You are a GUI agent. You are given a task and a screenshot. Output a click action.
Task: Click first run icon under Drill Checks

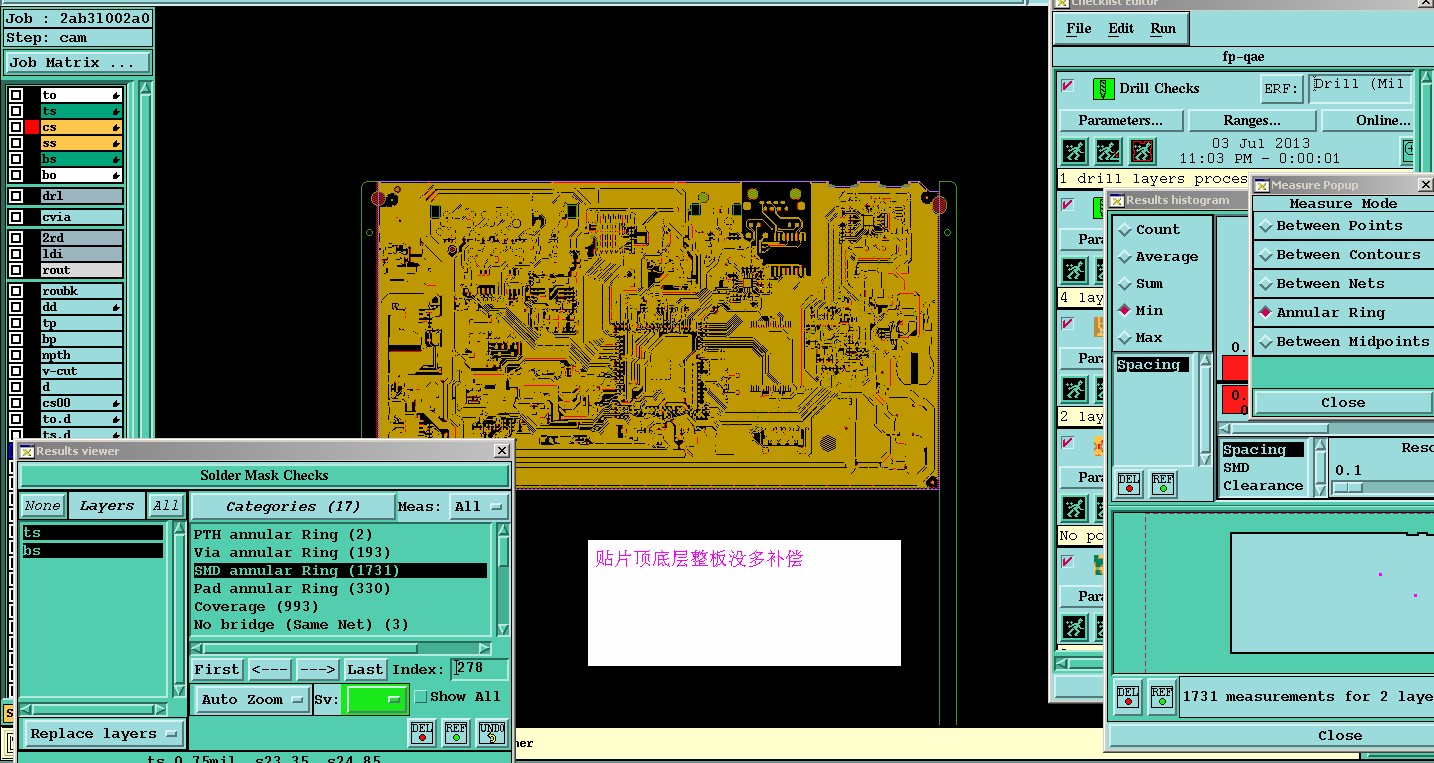click(1074, 151)
